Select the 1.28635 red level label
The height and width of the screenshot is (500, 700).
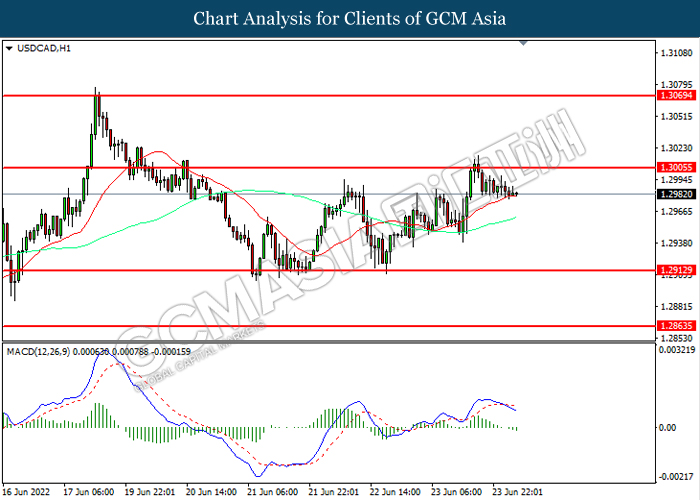pyautogui.click(x=676, y=326)
